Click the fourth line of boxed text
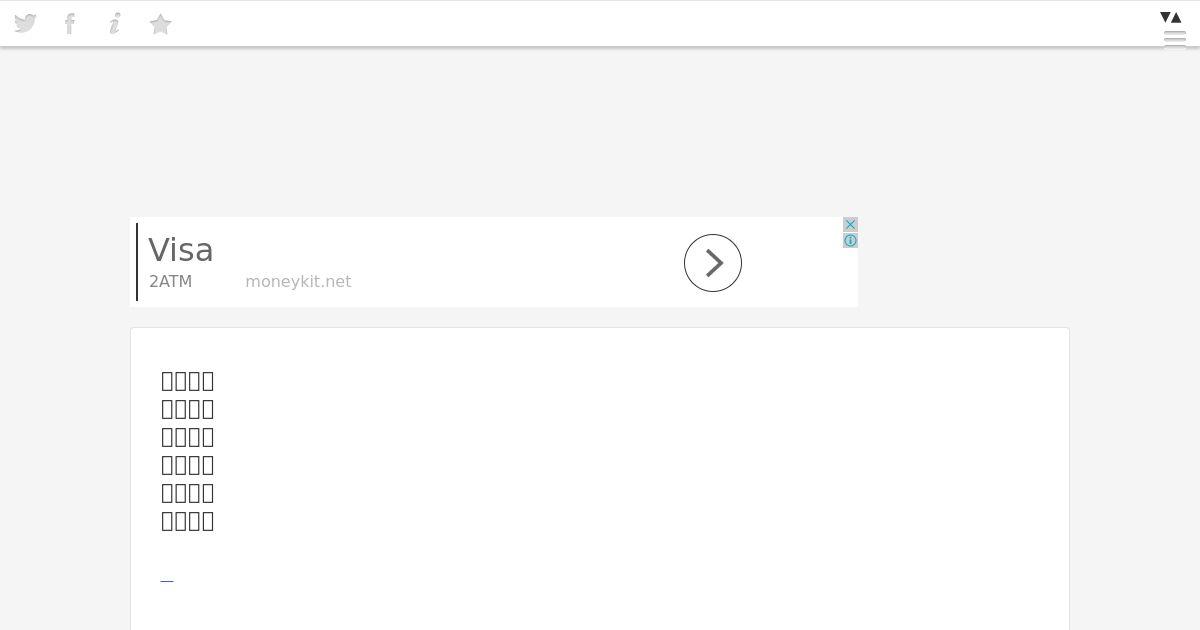This screenshot has width=1200, height=630. pos(188,465)
